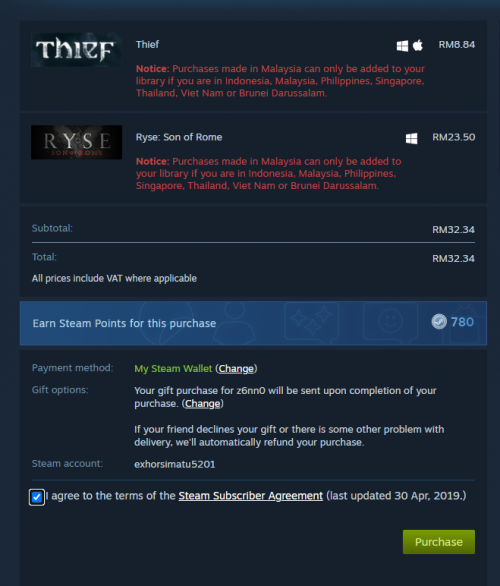Click the green Purchase button

(439, 542)
